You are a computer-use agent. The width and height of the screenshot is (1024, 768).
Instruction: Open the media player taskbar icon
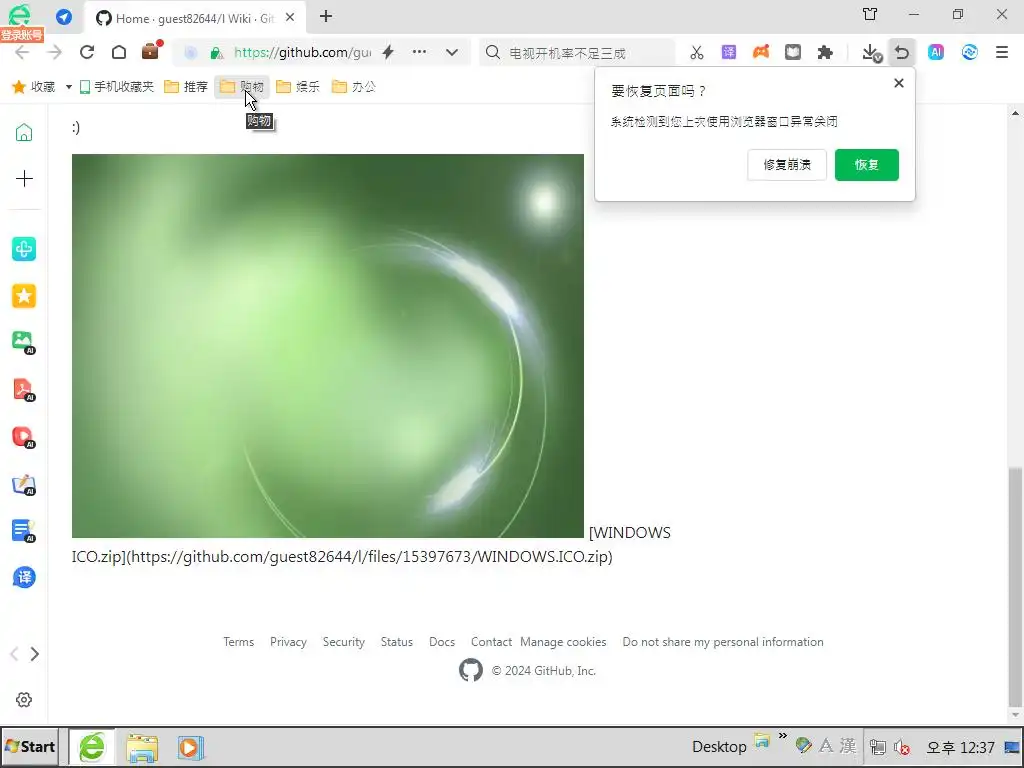tap(191, 748)
